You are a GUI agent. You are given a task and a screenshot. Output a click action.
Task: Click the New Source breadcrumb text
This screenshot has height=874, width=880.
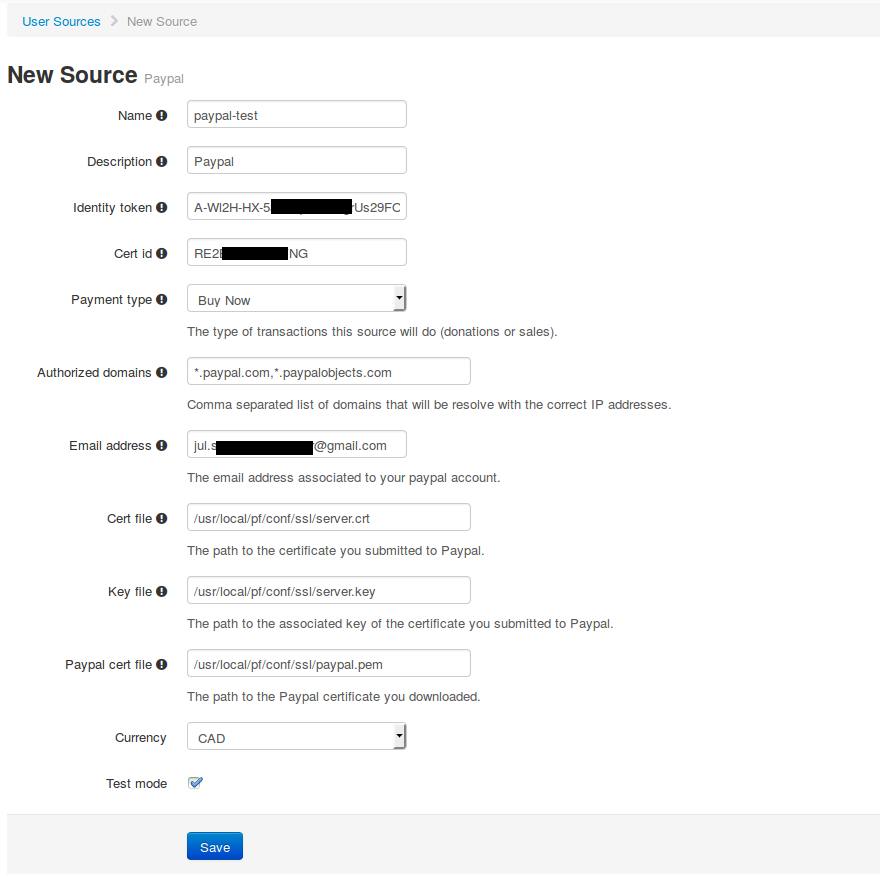coord(162,21)
